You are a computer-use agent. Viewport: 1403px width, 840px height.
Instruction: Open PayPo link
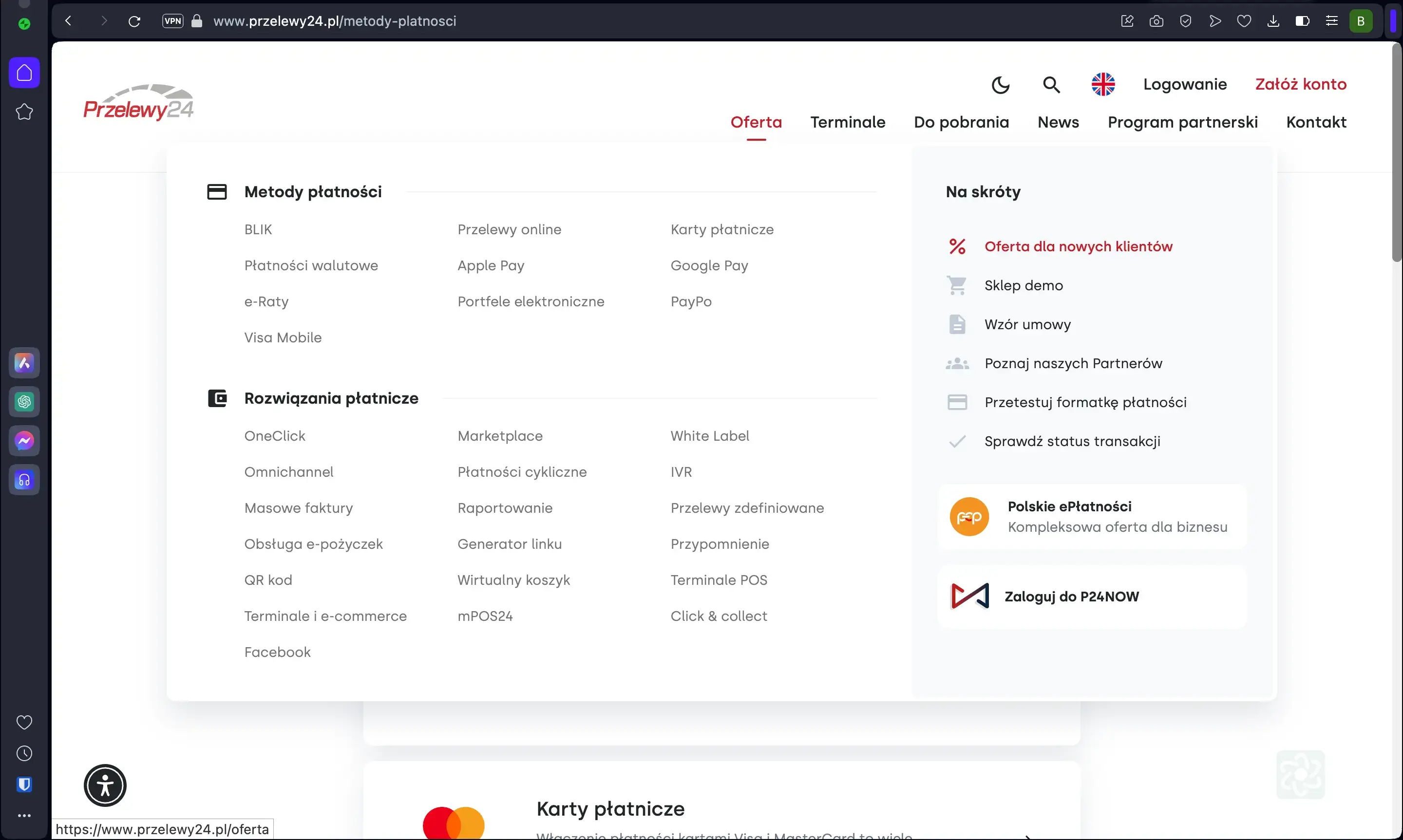click(691, 302)
